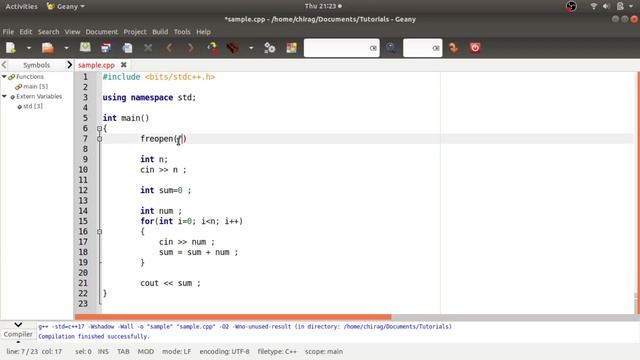640x360 pixels.
Task: Select the Compiler message tab
Action: (x=18, y=334)
